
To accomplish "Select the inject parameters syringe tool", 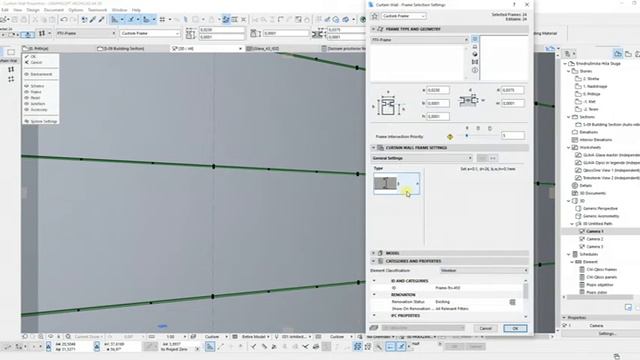I will click(101, 20).
